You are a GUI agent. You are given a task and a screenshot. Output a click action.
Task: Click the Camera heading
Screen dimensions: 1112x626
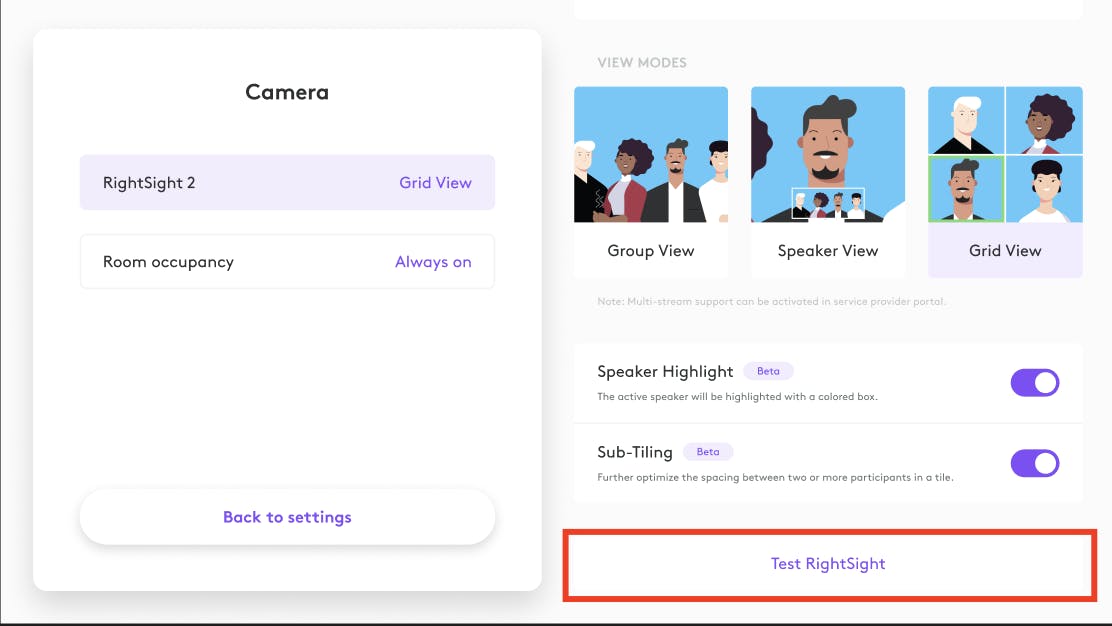coord(287,92)
